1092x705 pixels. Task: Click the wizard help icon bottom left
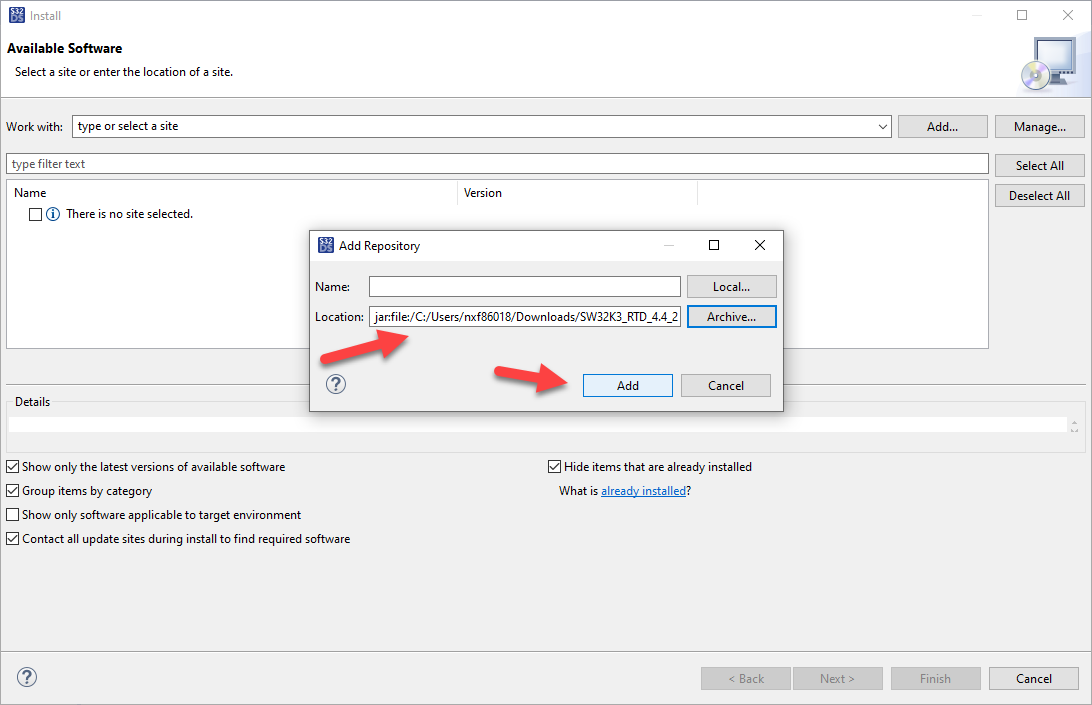pyautogui.click(x=26, y=677)
